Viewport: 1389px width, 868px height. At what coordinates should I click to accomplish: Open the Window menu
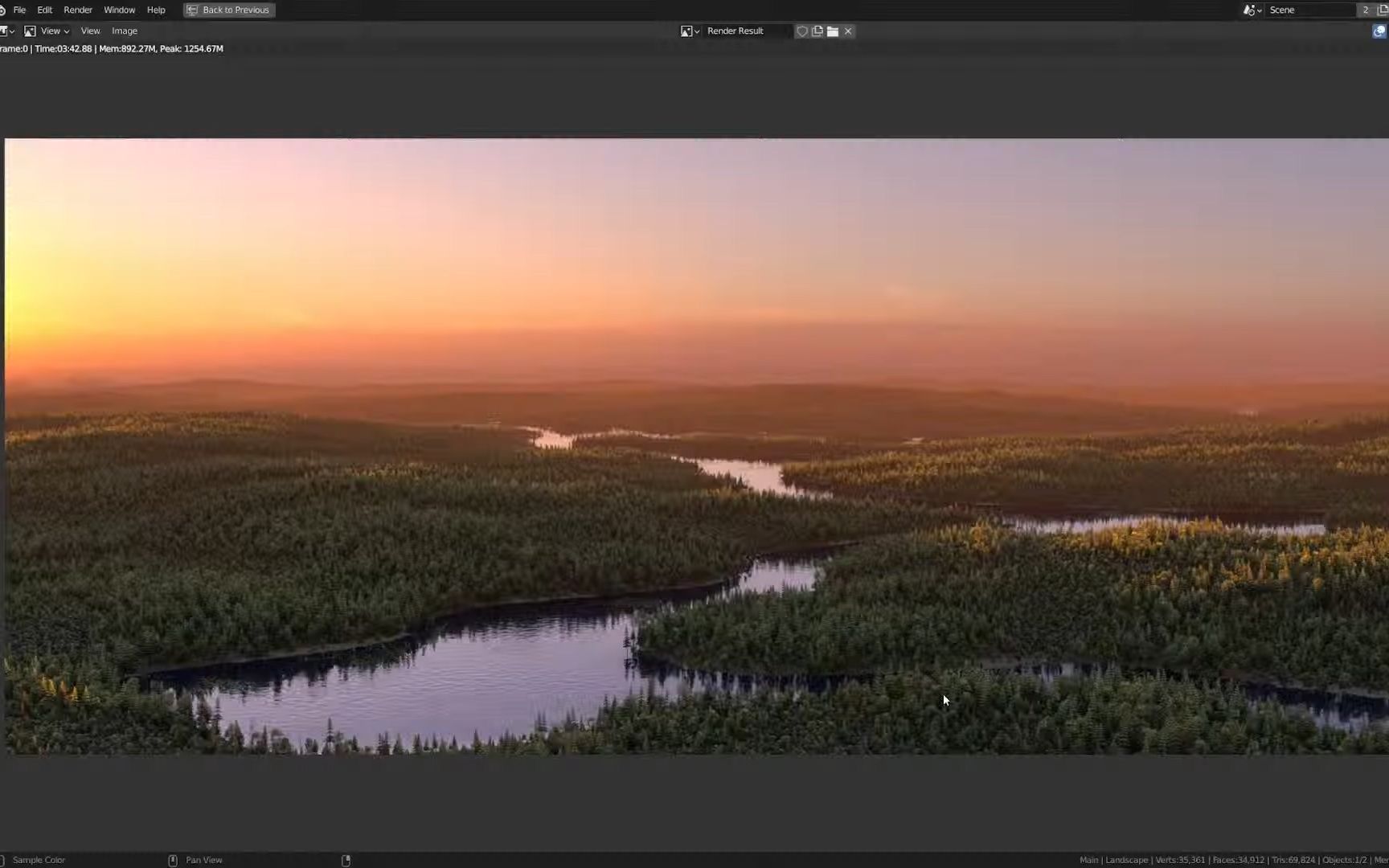coord(119,10)
